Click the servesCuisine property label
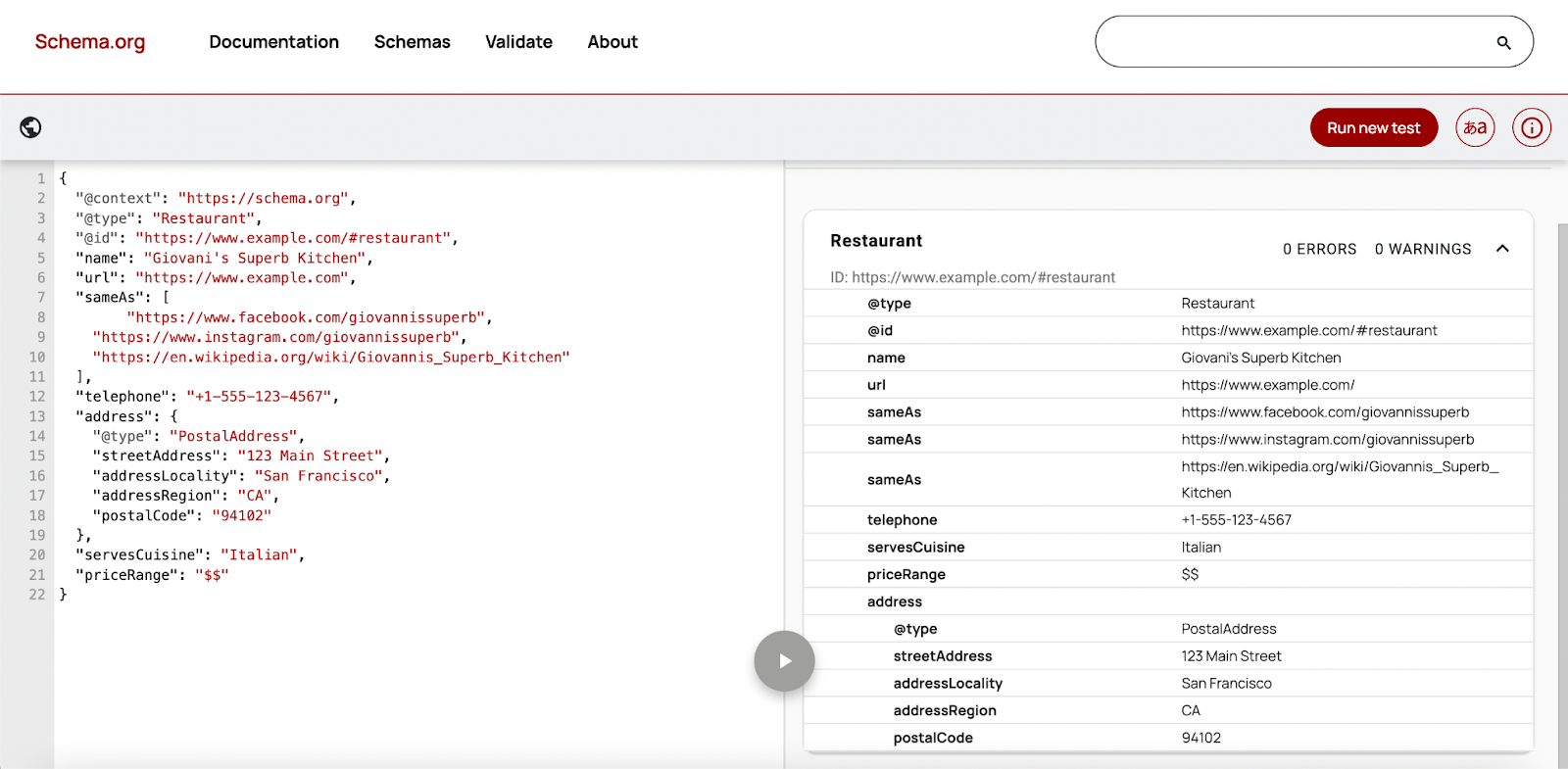The height and width of the screenshot is (769, 1568). click(x=916, y=548)
